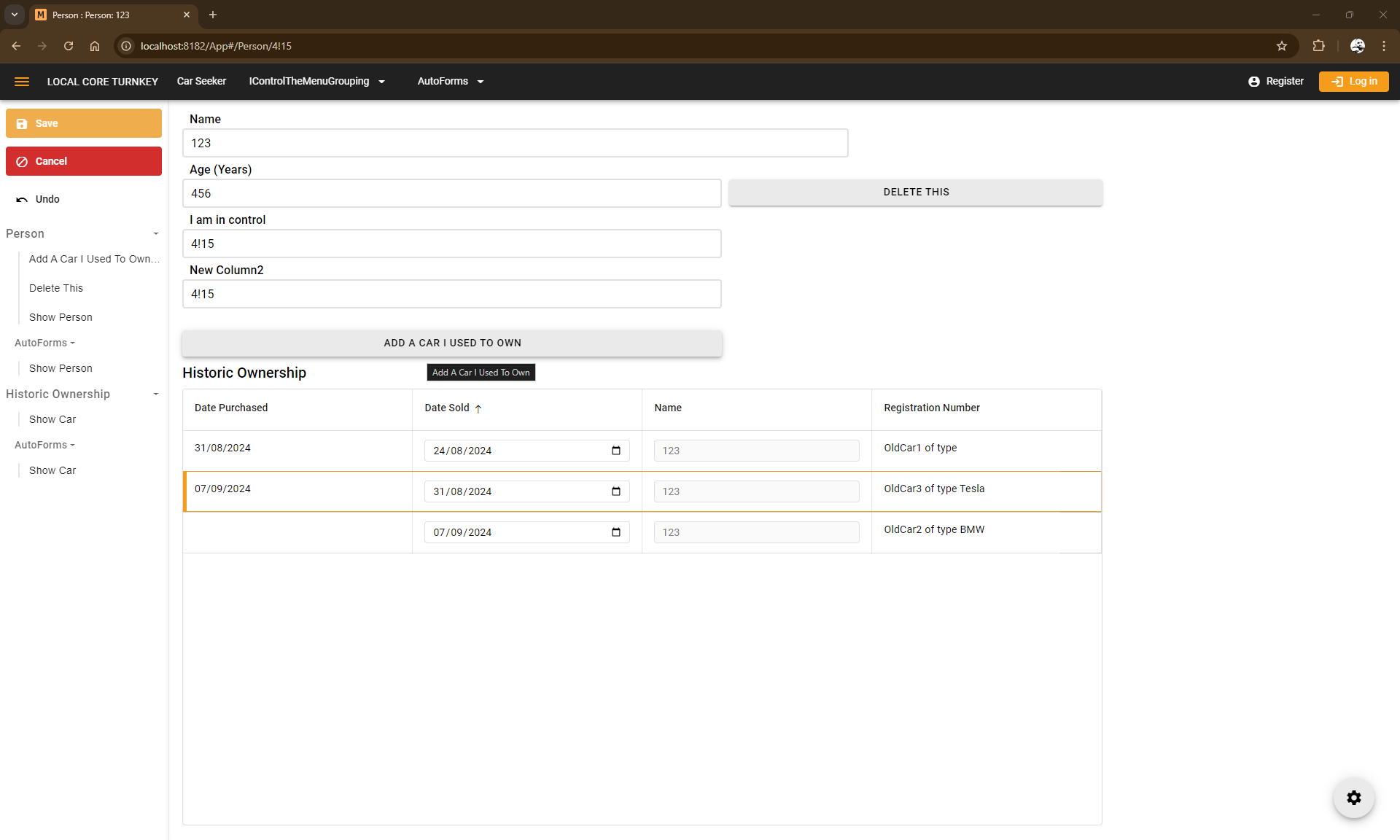Screen dimensions: 1400x840
Task: Click ADD A CAR I USED TO OWN button
Action: (x=452, y=343)
